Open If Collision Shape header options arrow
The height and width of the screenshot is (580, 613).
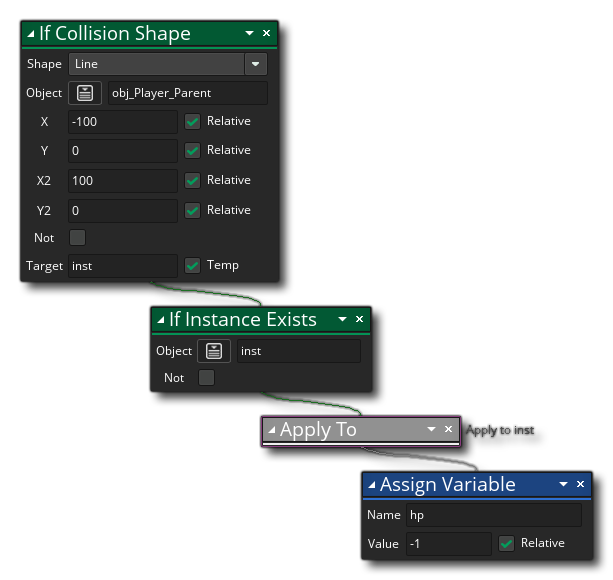coord(248,33)
